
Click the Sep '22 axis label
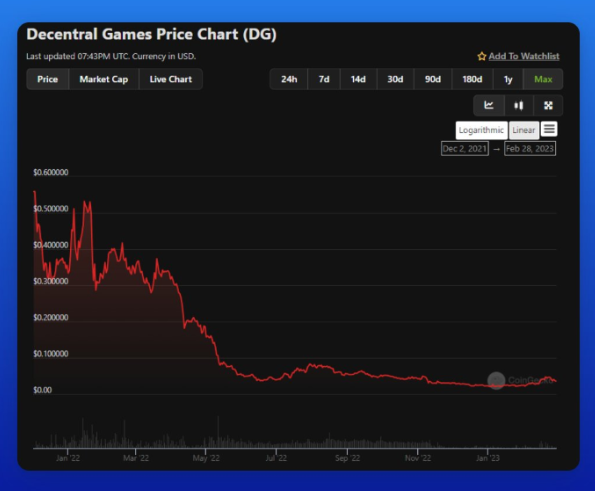pos(347,458)
